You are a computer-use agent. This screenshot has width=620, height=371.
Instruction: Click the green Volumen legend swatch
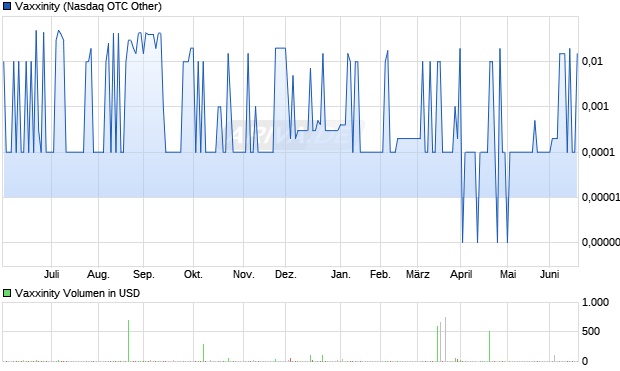(x=7, y=293)
